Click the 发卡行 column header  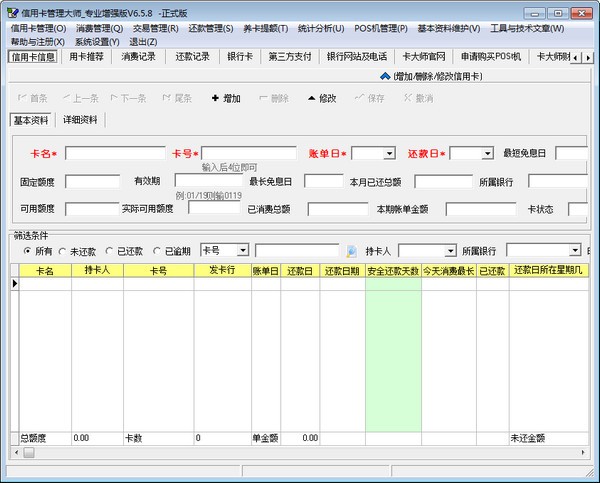point(222,271)
